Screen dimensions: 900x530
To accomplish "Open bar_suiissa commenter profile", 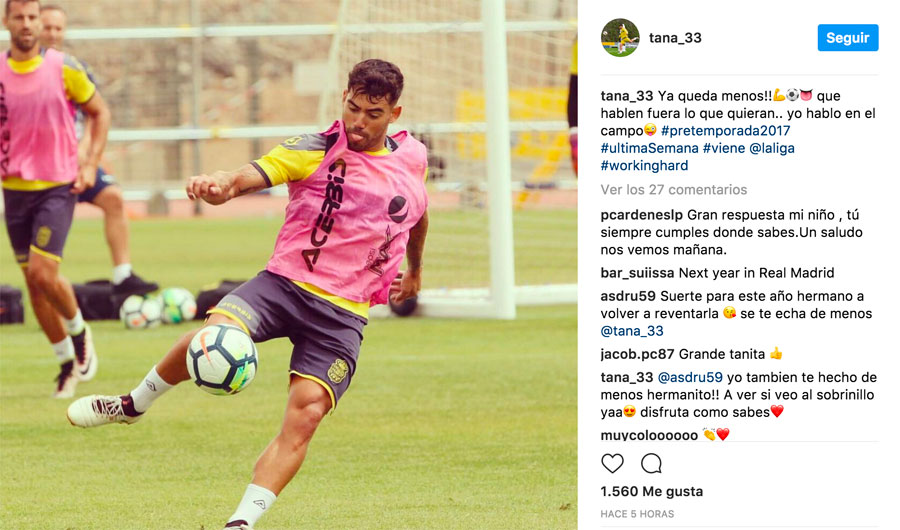I will tap(637, 273).
